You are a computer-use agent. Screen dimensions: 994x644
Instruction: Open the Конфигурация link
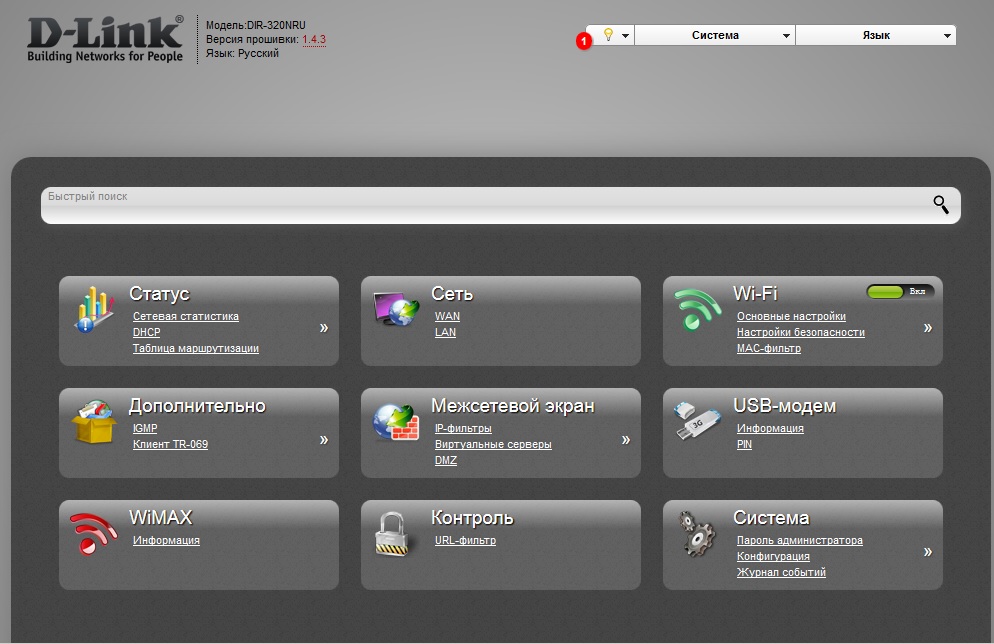(773, 557)
